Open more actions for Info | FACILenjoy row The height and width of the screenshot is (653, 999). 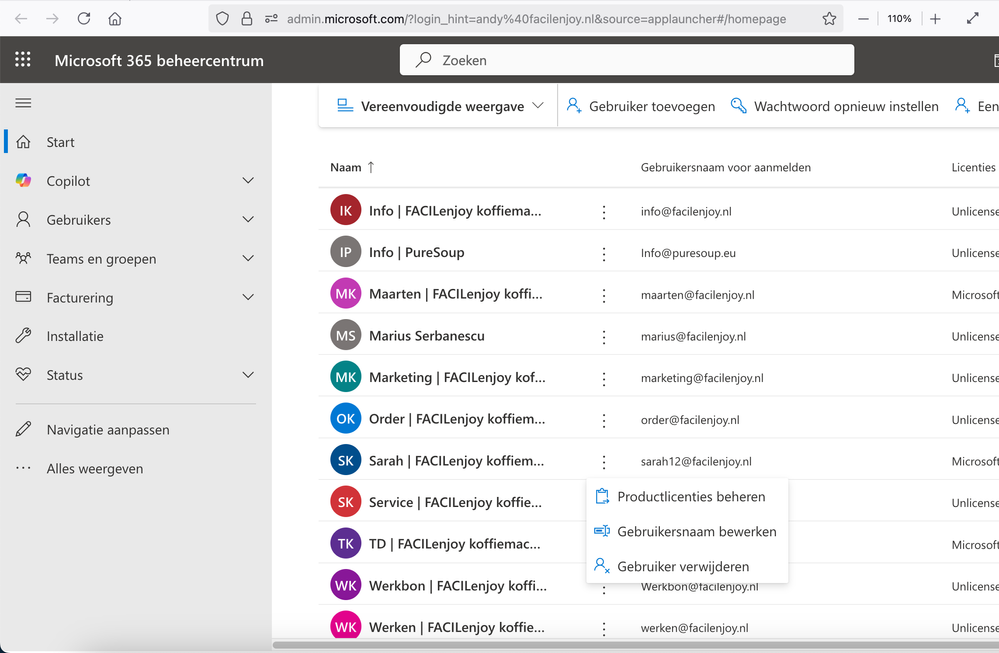pyautogui.click(x=604, y=212)
